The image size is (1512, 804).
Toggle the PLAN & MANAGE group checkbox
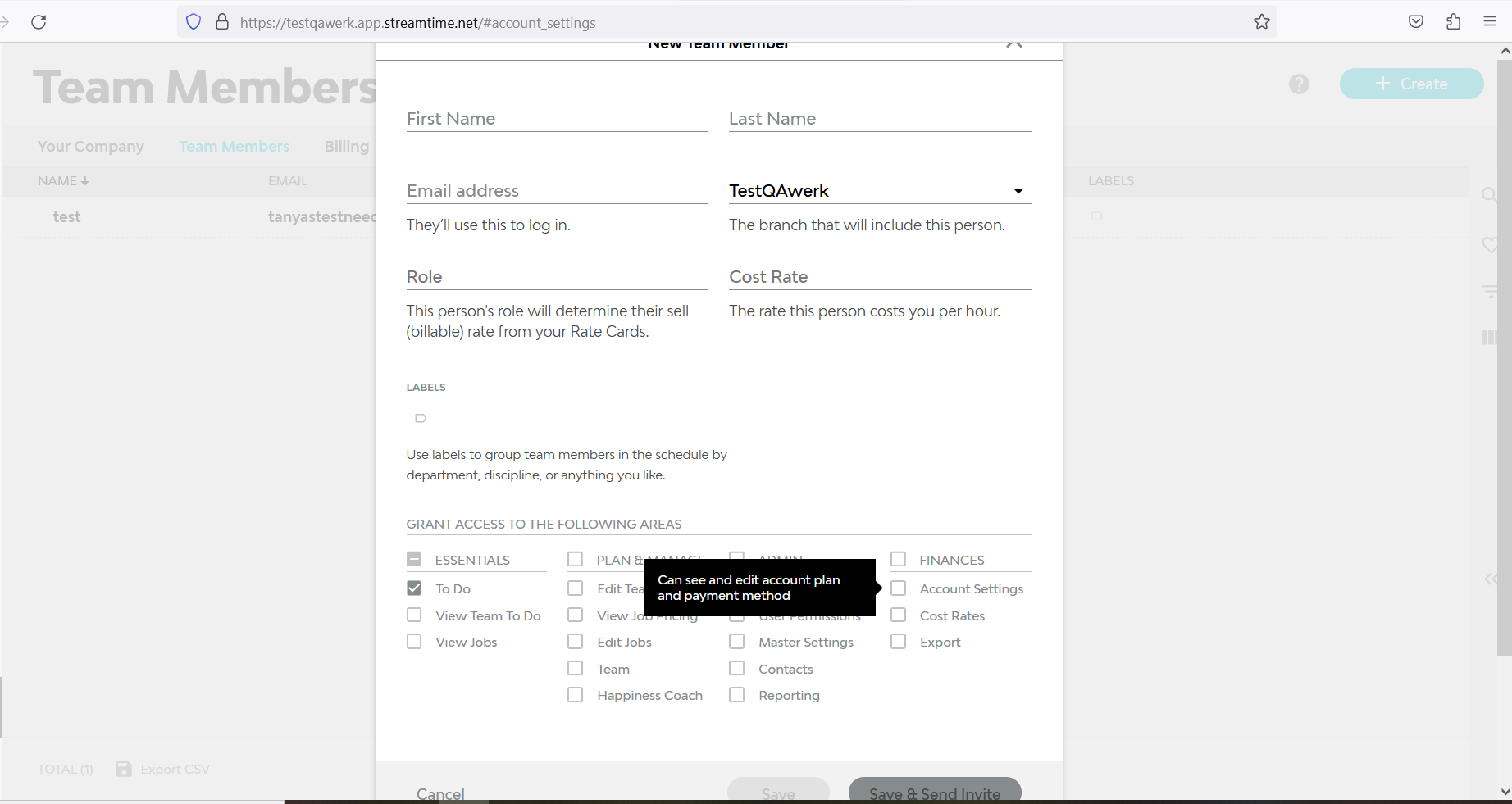click(x=576, y=560)
